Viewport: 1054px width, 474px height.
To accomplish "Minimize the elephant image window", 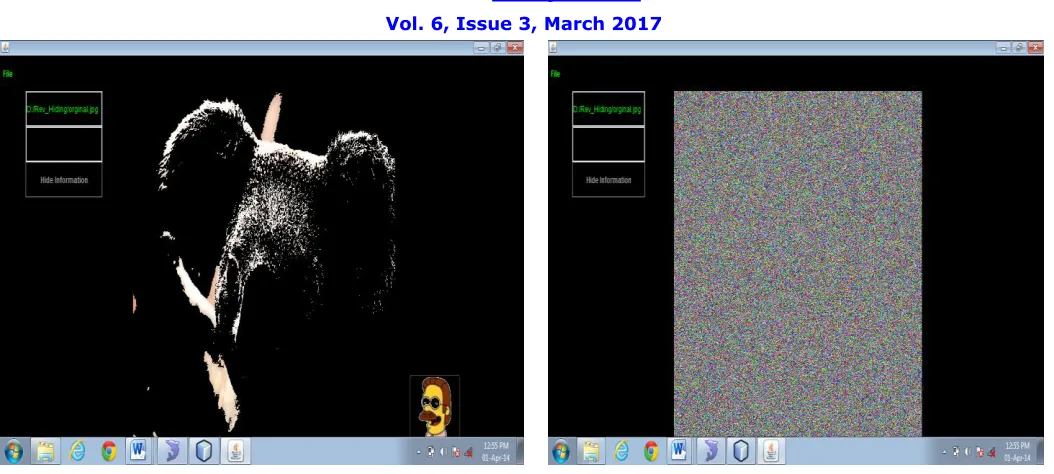I will coord(481,48).
